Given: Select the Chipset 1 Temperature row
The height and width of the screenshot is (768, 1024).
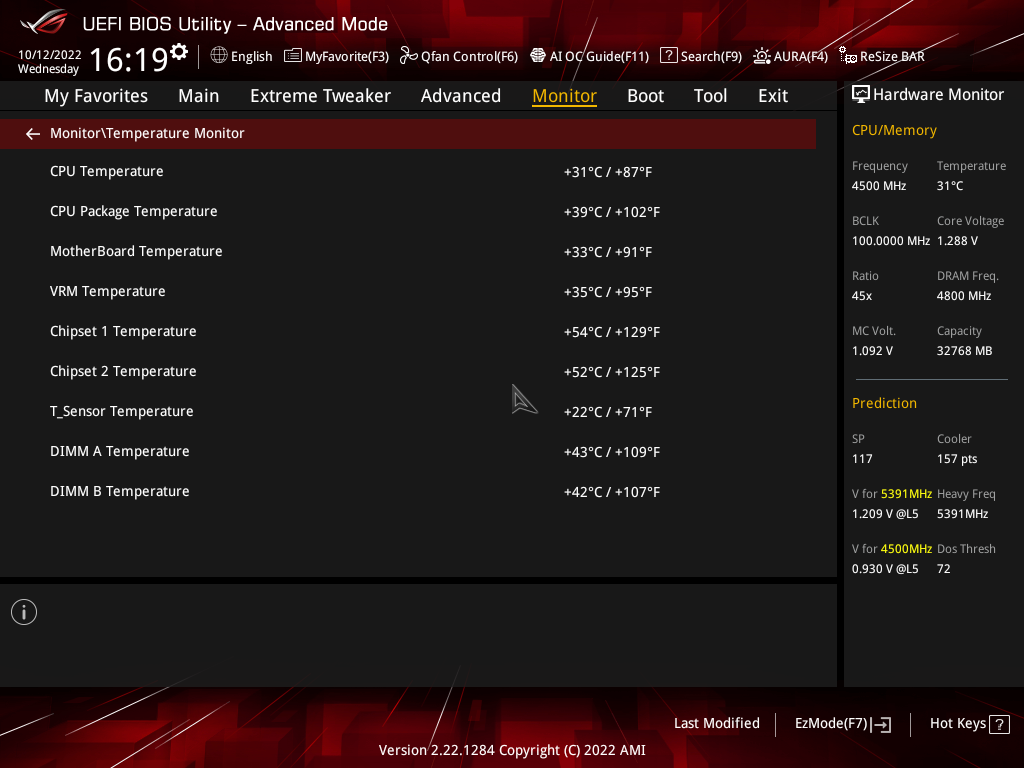Looking at the screenshot, I should pyautogui.click(x=408, y=332).
